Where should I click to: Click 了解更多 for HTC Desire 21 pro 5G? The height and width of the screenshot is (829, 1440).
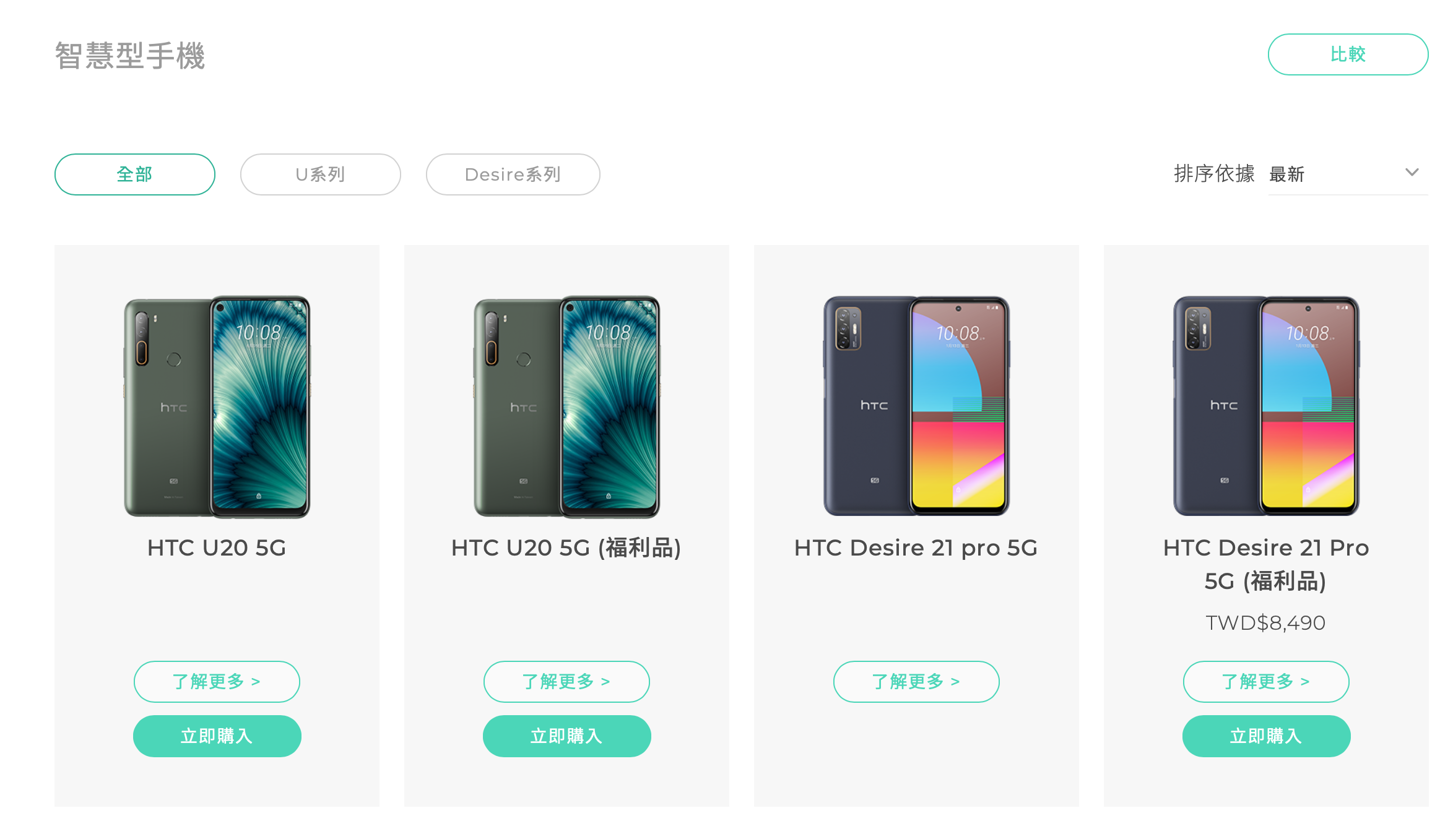point(916,682)
